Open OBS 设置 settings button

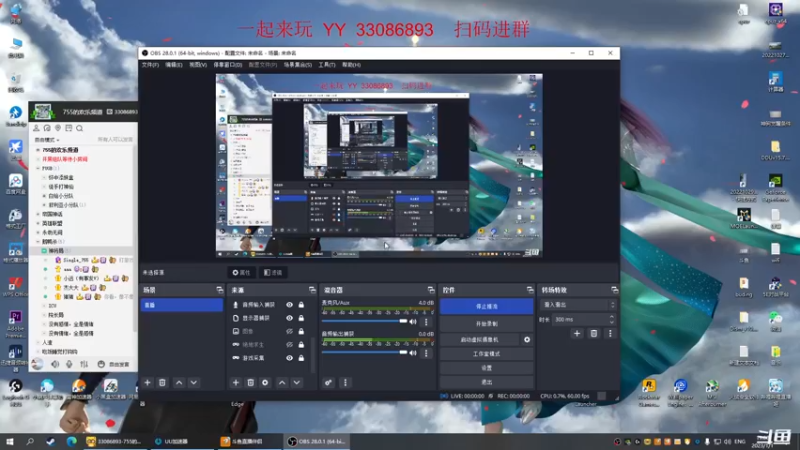[x=487, y=368]
